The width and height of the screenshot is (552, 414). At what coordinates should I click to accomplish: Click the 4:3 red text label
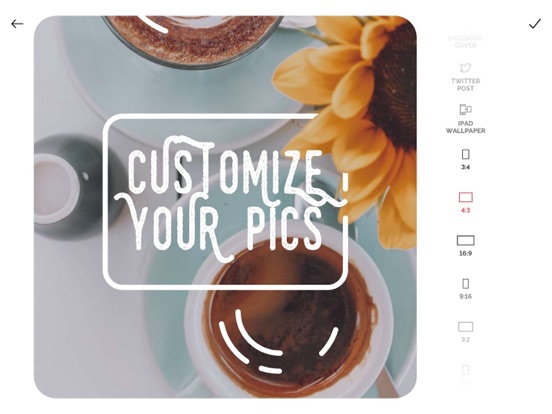click(x=465, y=211)
